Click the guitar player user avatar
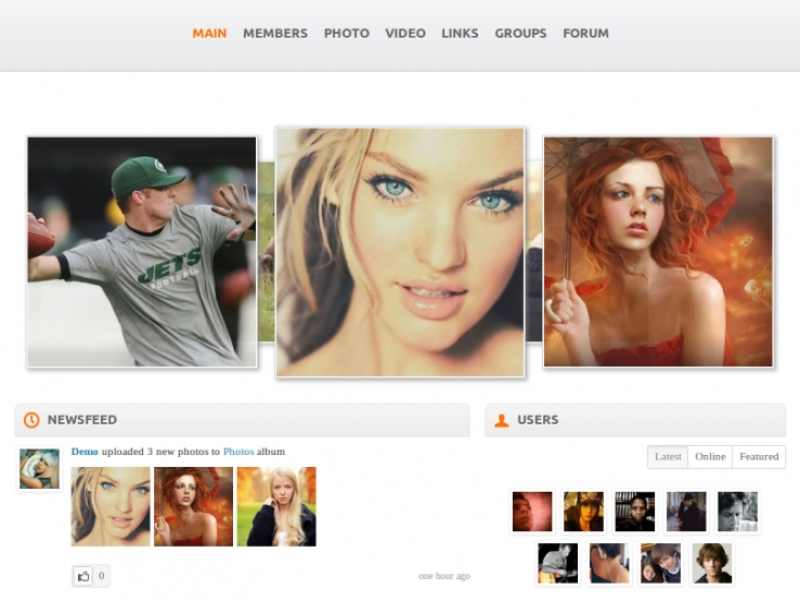This screenshot has width=800, height=600. [557, 563]
